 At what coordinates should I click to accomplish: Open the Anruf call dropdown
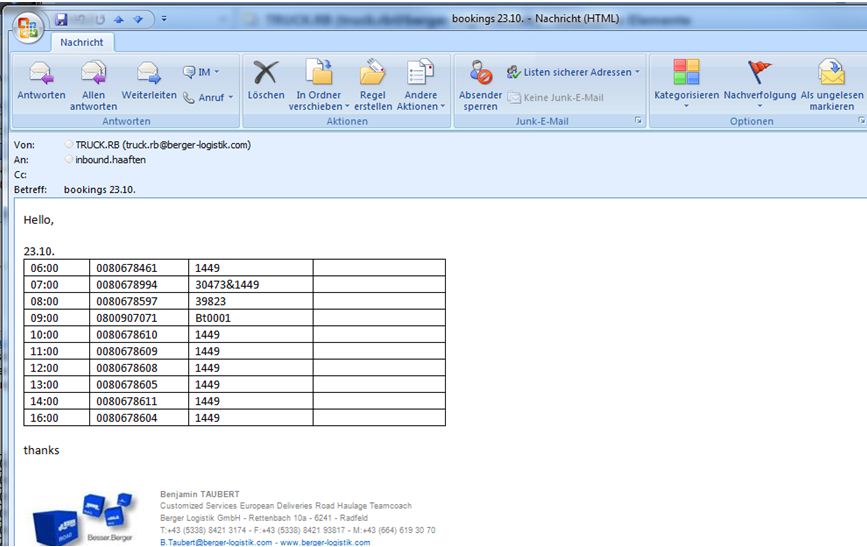208,97
